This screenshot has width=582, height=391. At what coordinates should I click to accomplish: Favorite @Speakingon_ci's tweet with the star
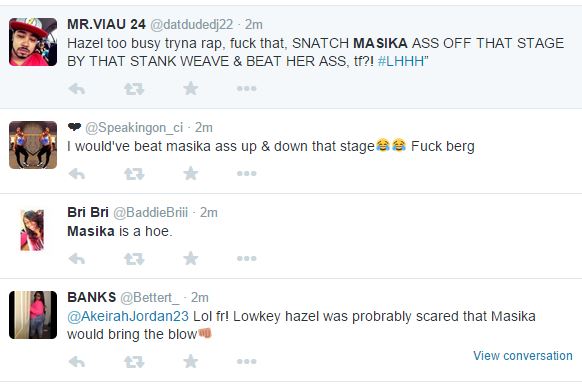191,173
